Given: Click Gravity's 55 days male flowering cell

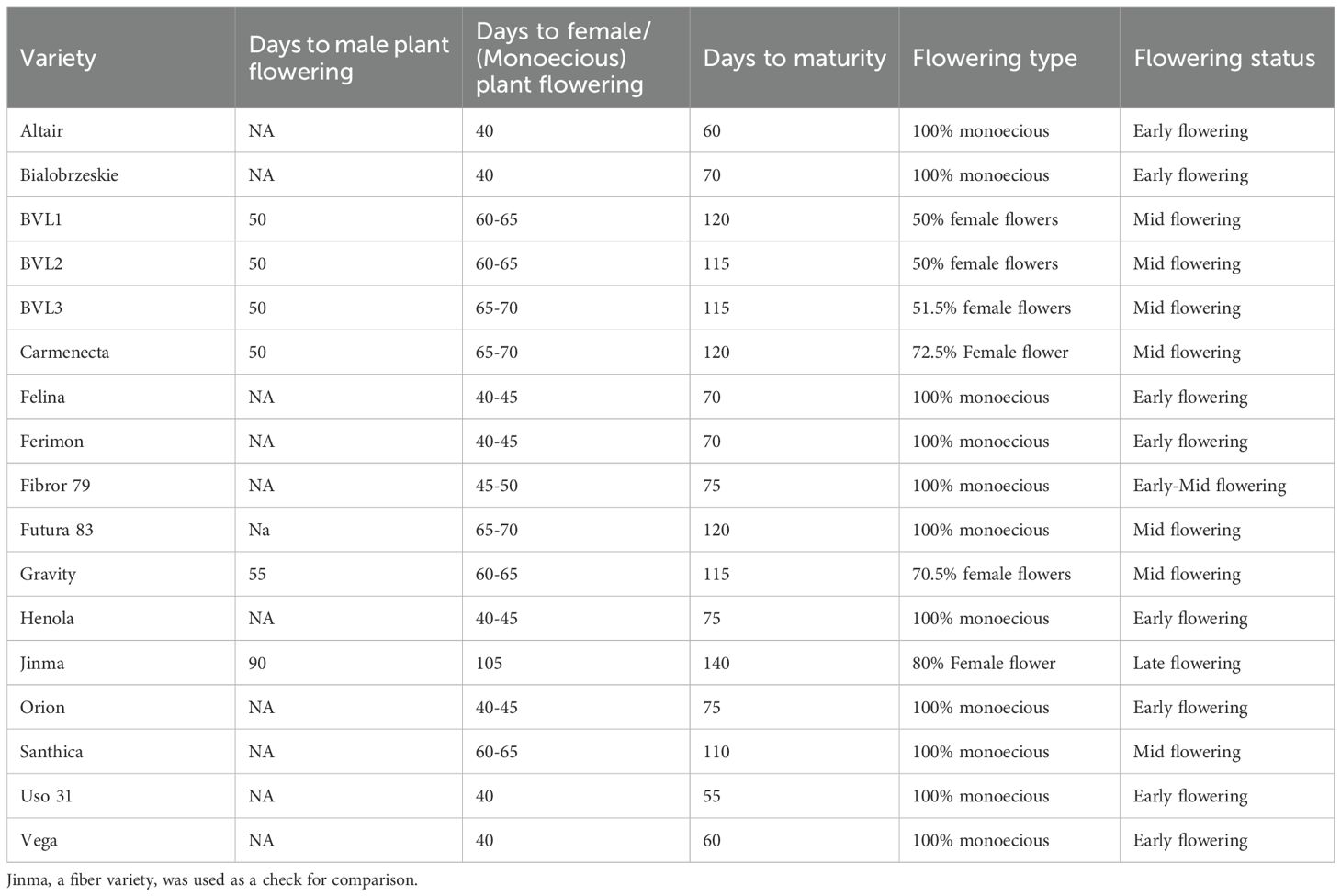Looking at the screenshot, I should tap(257, 575).
